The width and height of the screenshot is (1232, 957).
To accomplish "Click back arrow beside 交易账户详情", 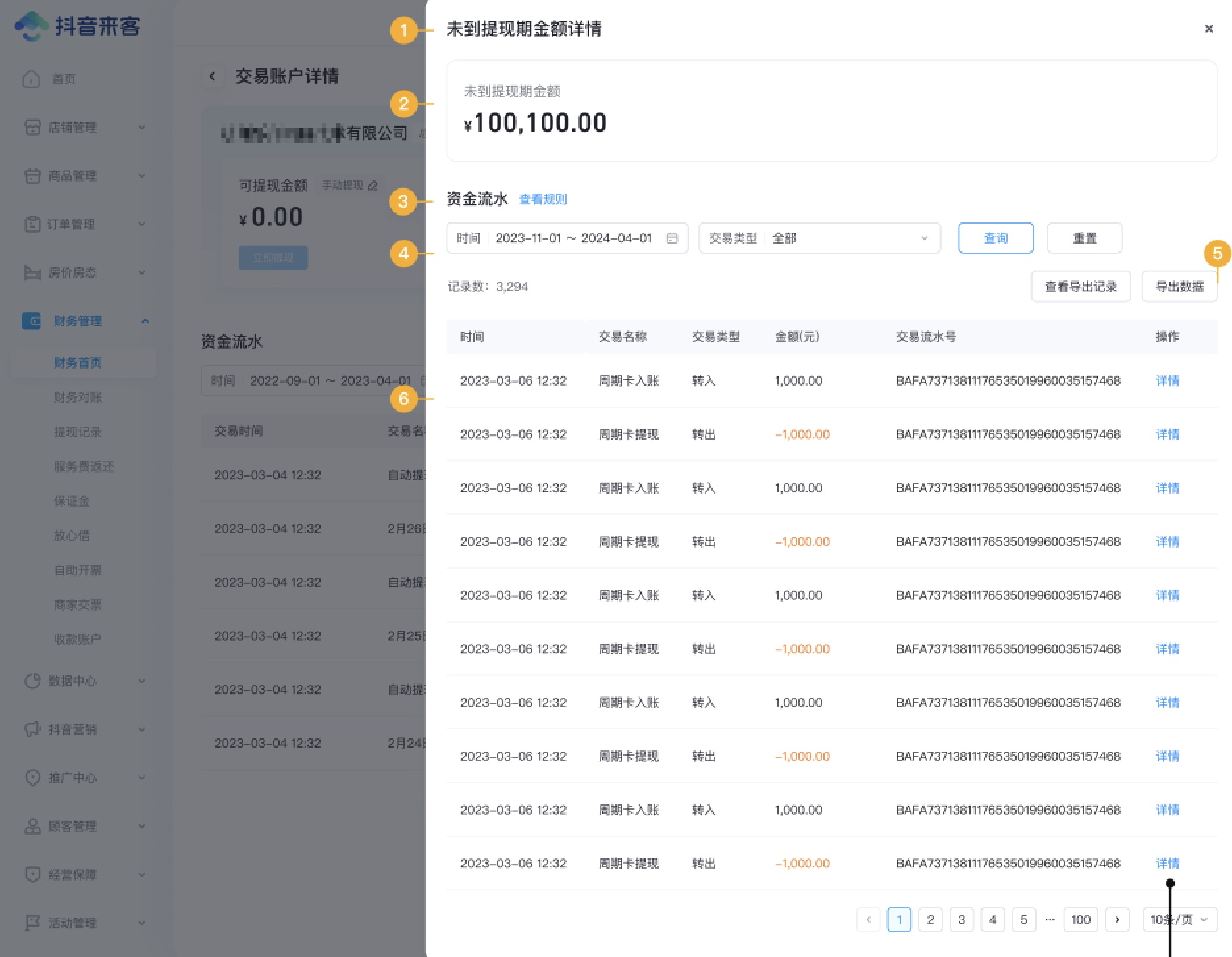I will click(212, 76).
